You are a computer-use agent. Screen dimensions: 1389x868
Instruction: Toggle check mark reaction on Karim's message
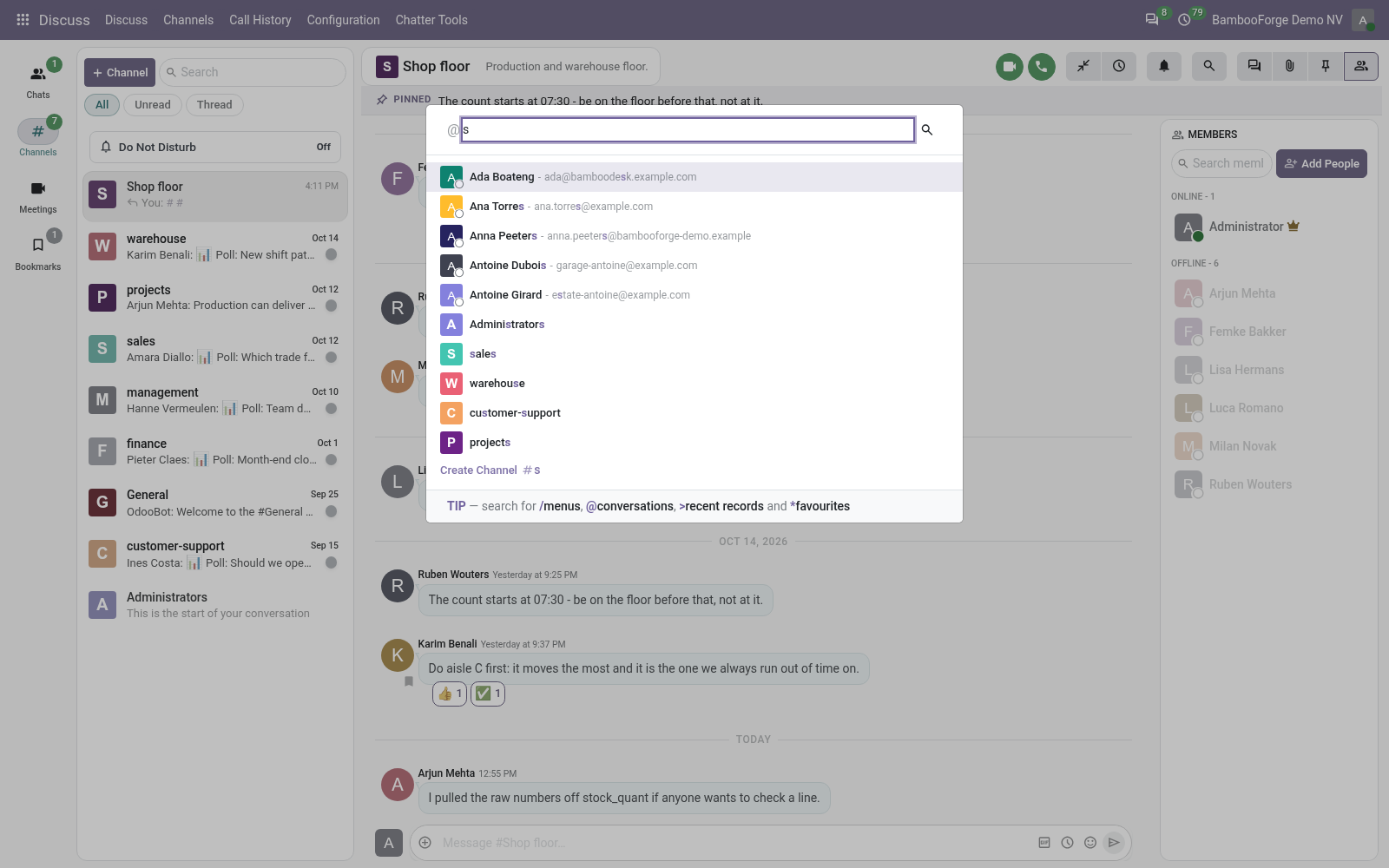488,694
